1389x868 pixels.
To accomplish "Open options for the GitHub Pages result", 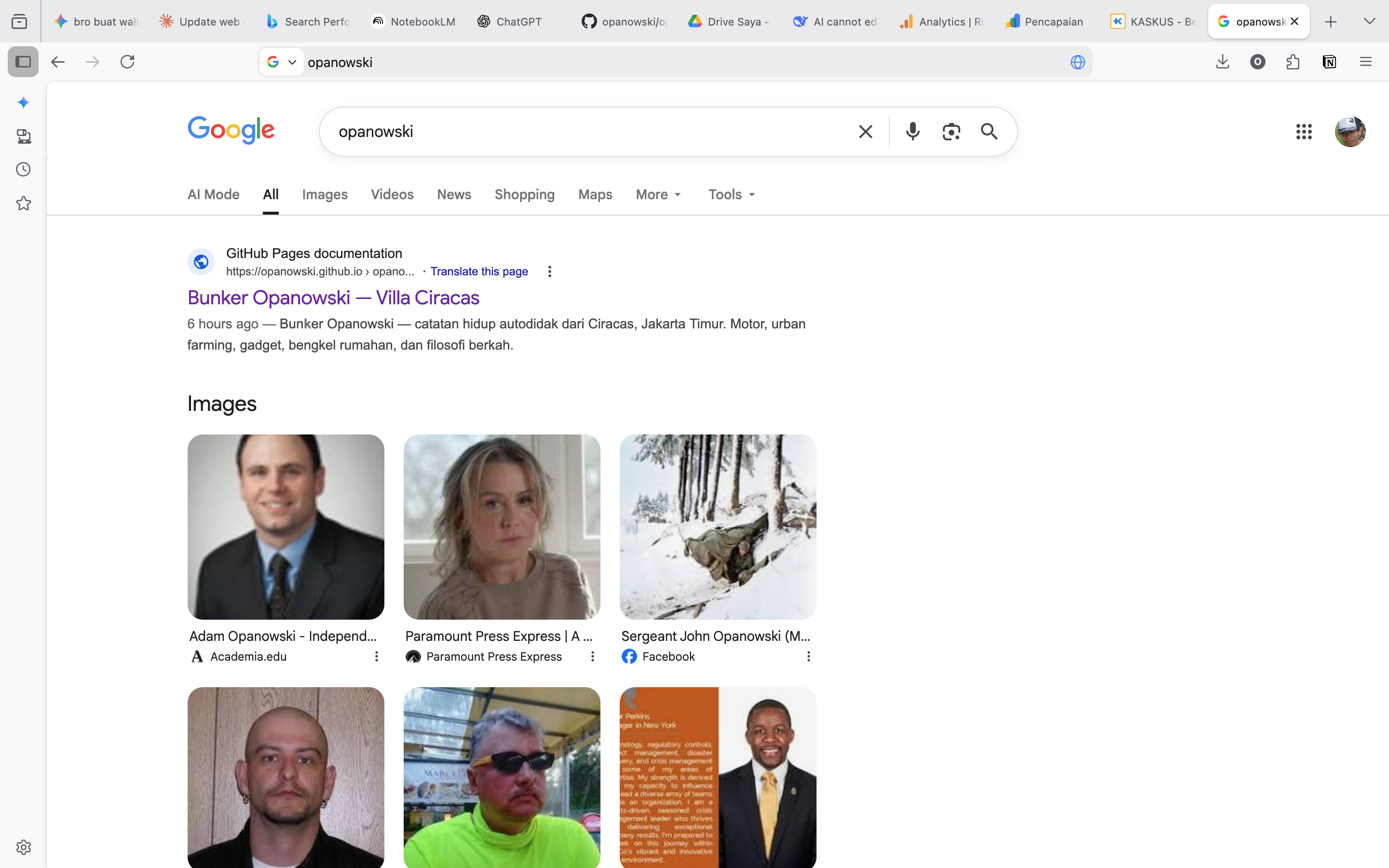I will [x=549, y=271].
